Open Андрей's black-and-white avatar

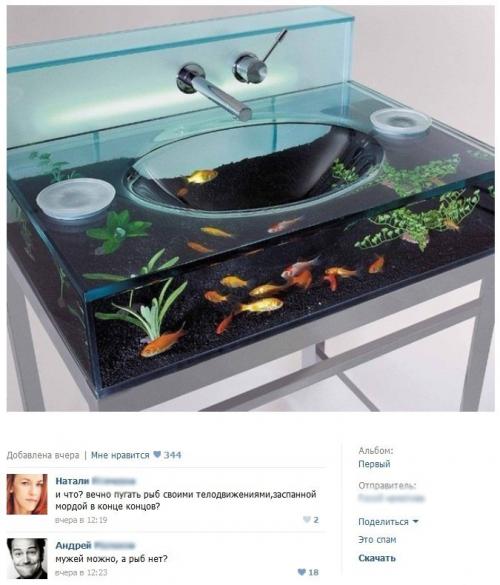click(27, 558)
